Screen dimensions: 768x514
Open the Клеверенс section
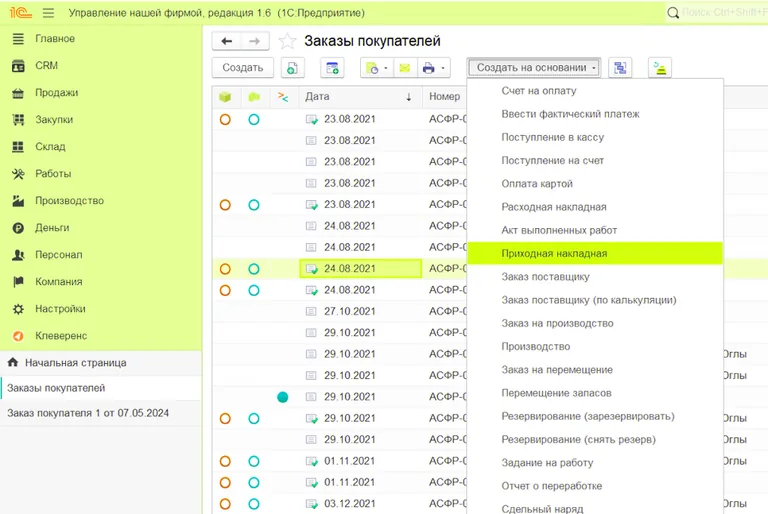(60, 336)
